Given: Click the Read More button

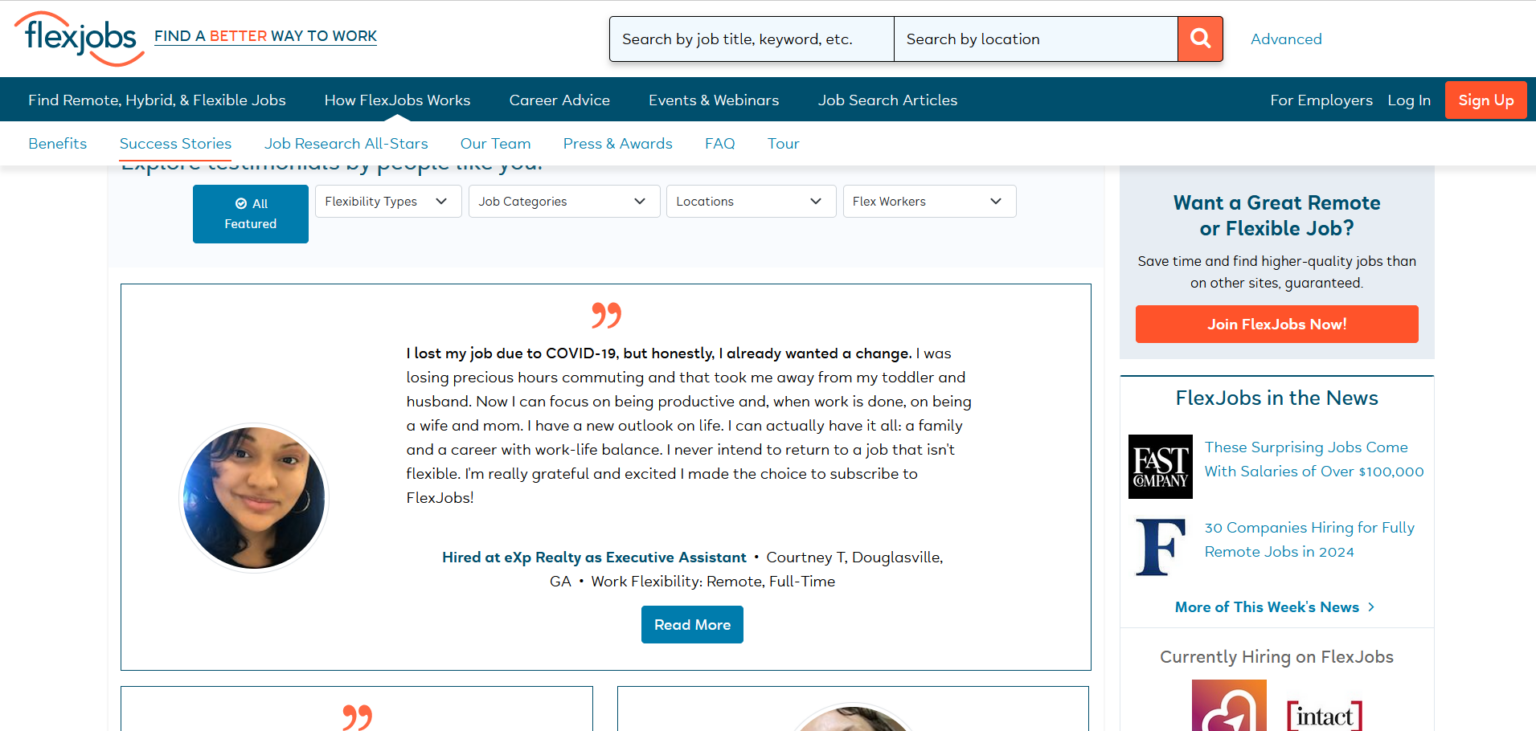Looking at the screenshot, I should 692,625.
